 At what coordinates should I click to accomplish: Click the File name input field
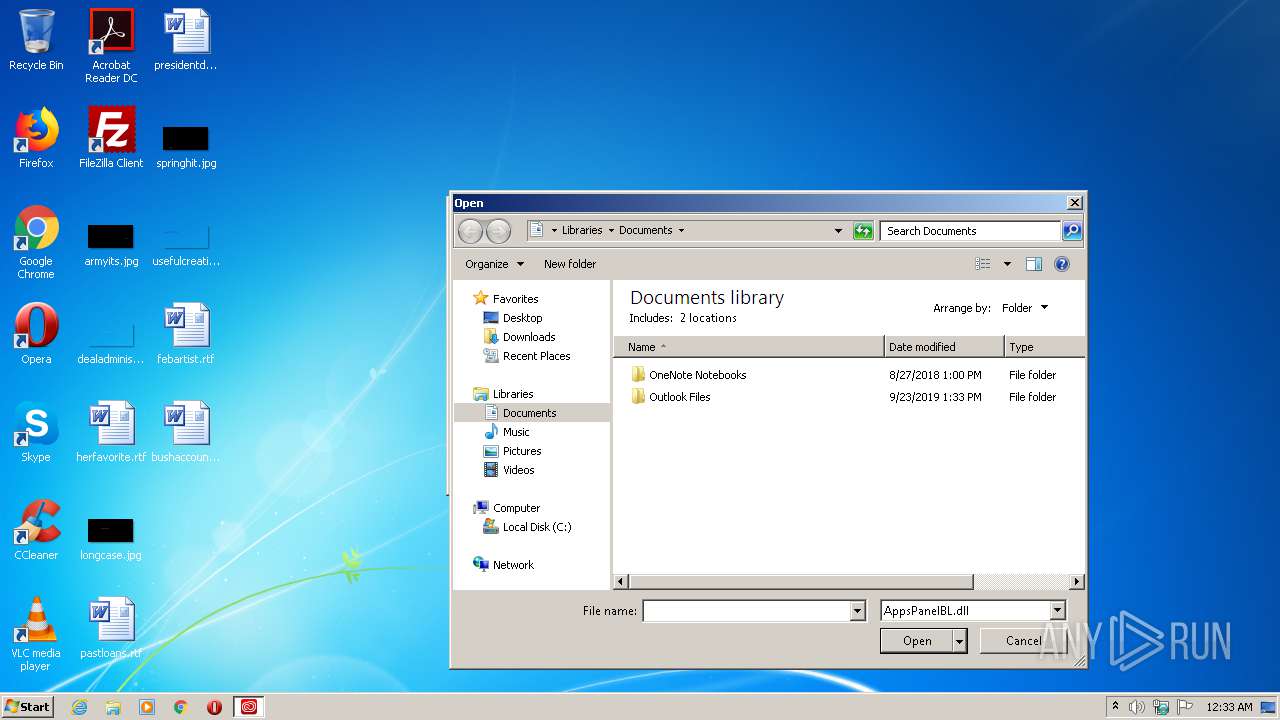tap(746, 611)
